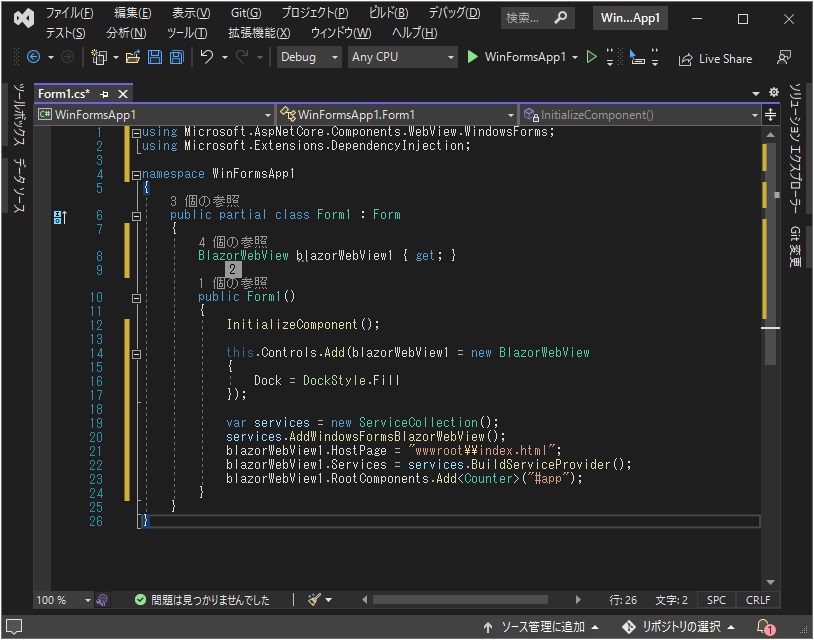This screenshot has height=640, width=814.
Task: Click the Live Share button
Action: (x=715, y=58)
